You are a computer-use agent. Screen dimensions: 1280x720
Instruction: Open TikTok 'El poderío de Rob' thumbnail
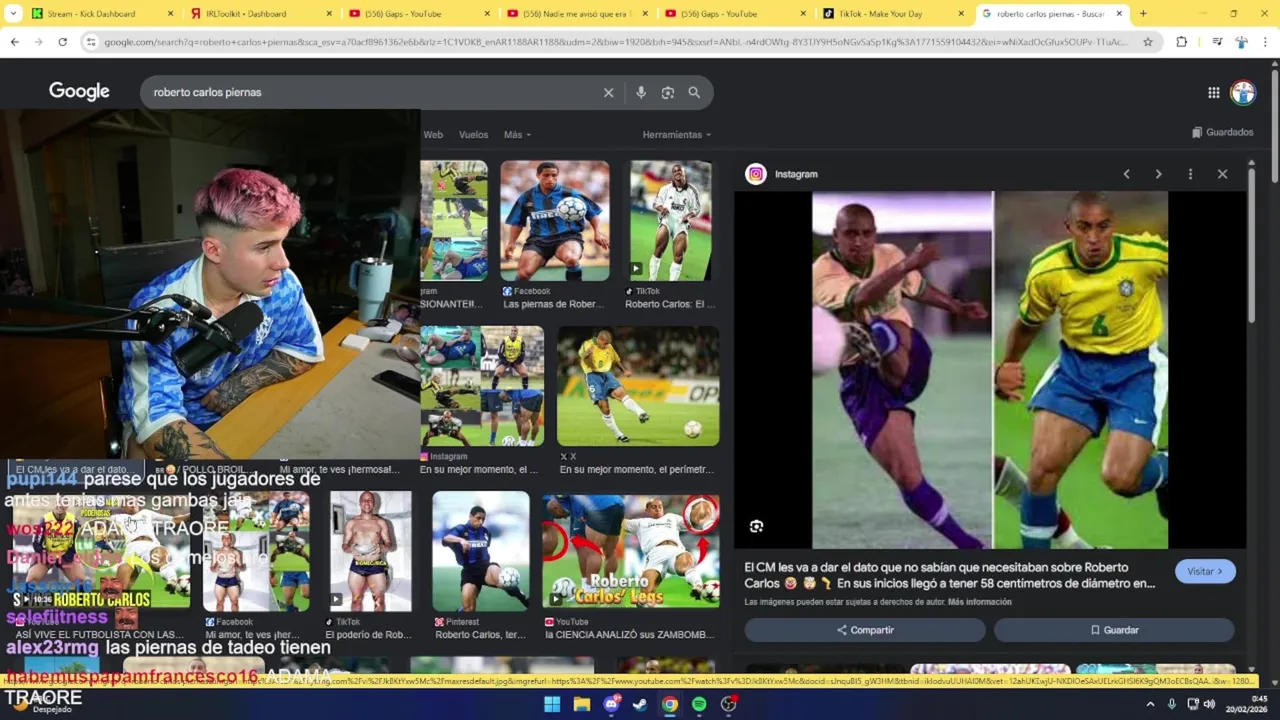click(371, 551)
